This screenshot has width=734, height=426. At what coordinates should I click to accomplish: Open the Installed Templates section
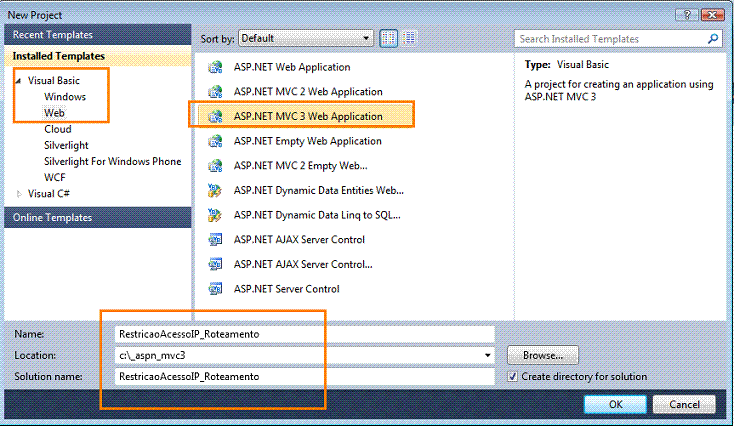98,56
